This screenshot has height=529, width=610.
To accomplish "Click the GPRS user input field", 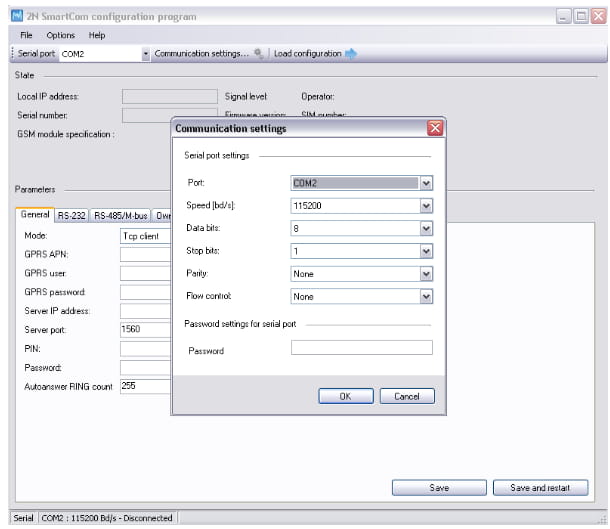I will tap(145, 273).
